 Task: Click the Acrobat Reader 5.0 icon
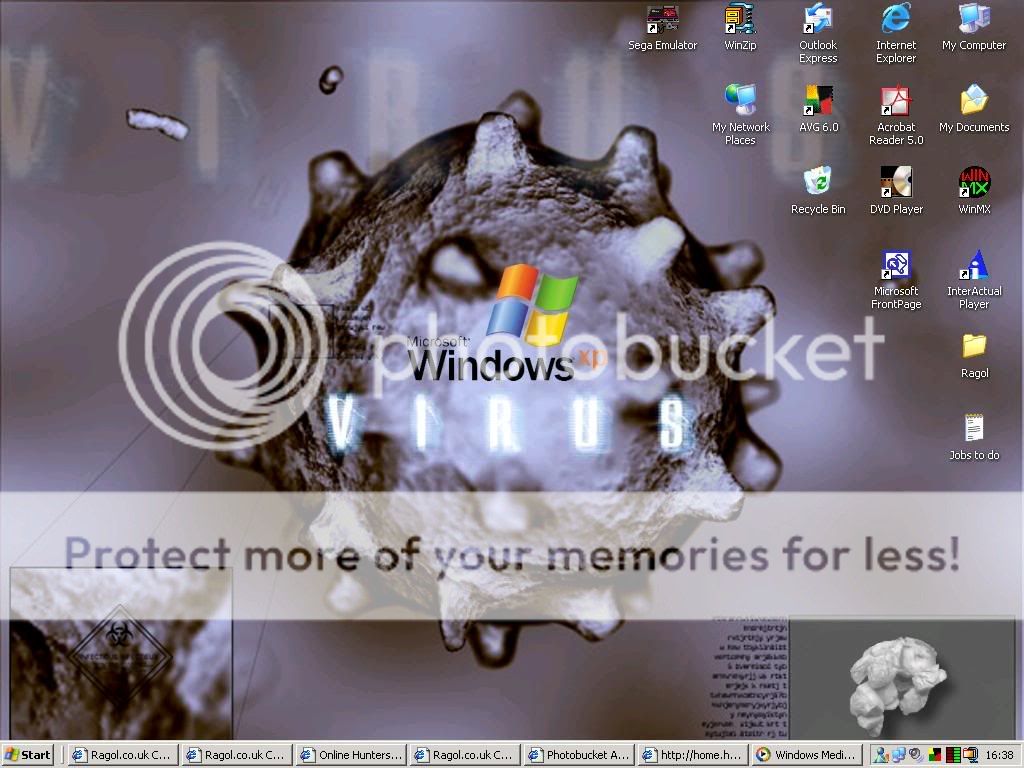tap(895, 101)
